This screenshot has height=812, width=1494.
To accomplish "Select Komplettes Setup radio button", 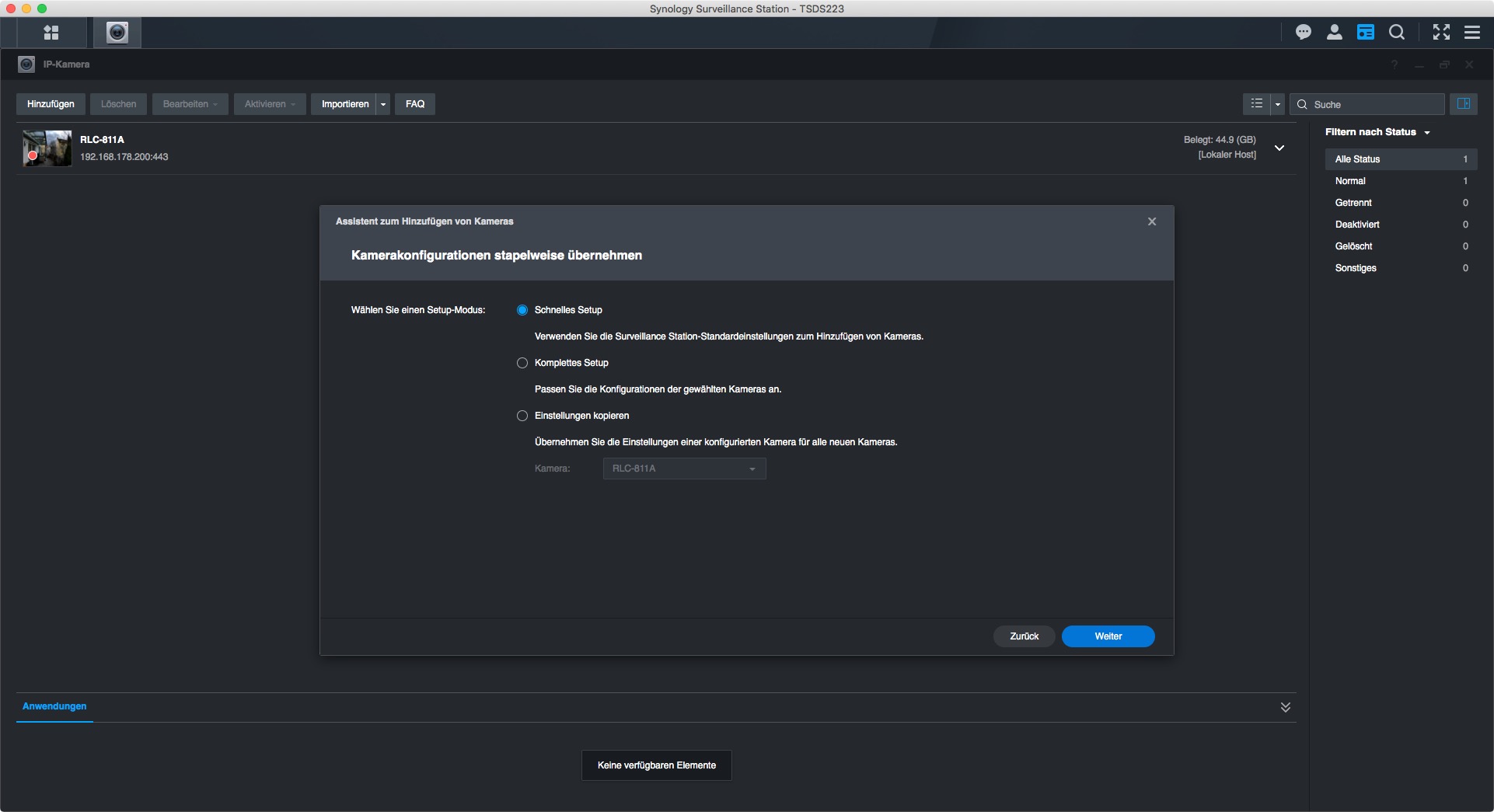I will pyautogui.click(x=522, y=363).
